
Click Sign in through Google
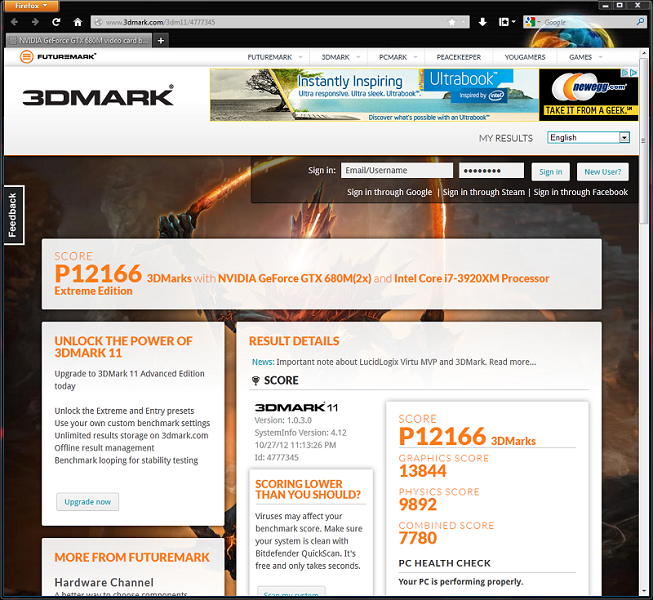point(389,192)
